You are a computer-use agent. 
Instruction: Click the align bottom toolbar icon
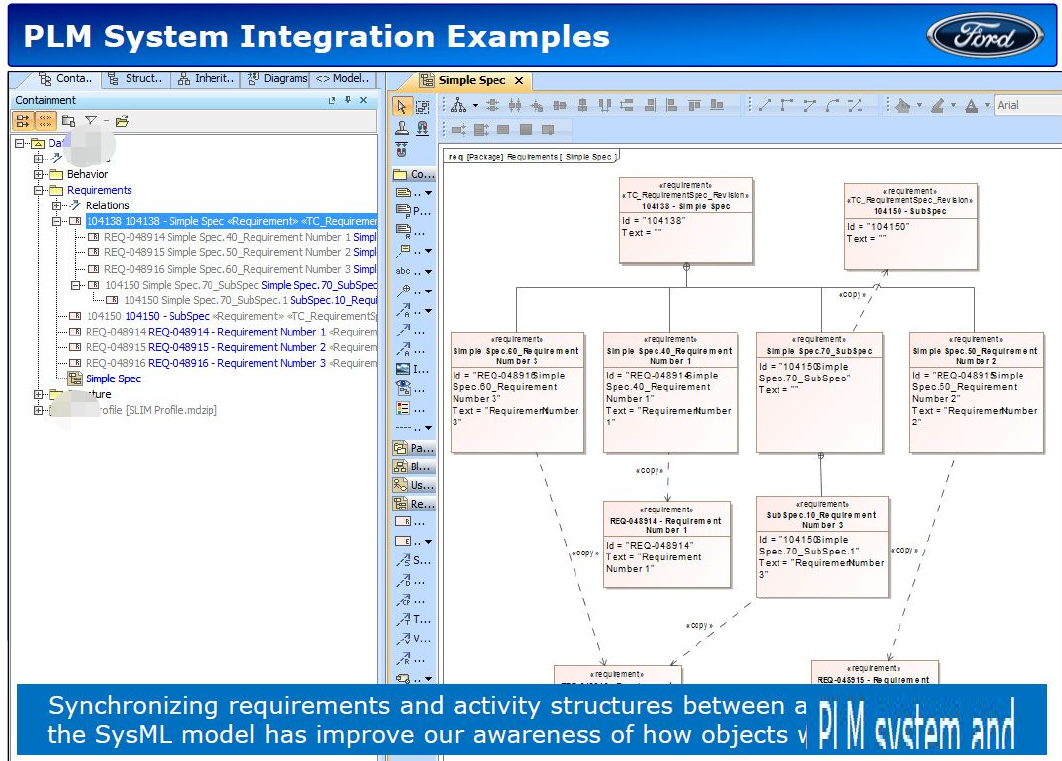(717, 105)
